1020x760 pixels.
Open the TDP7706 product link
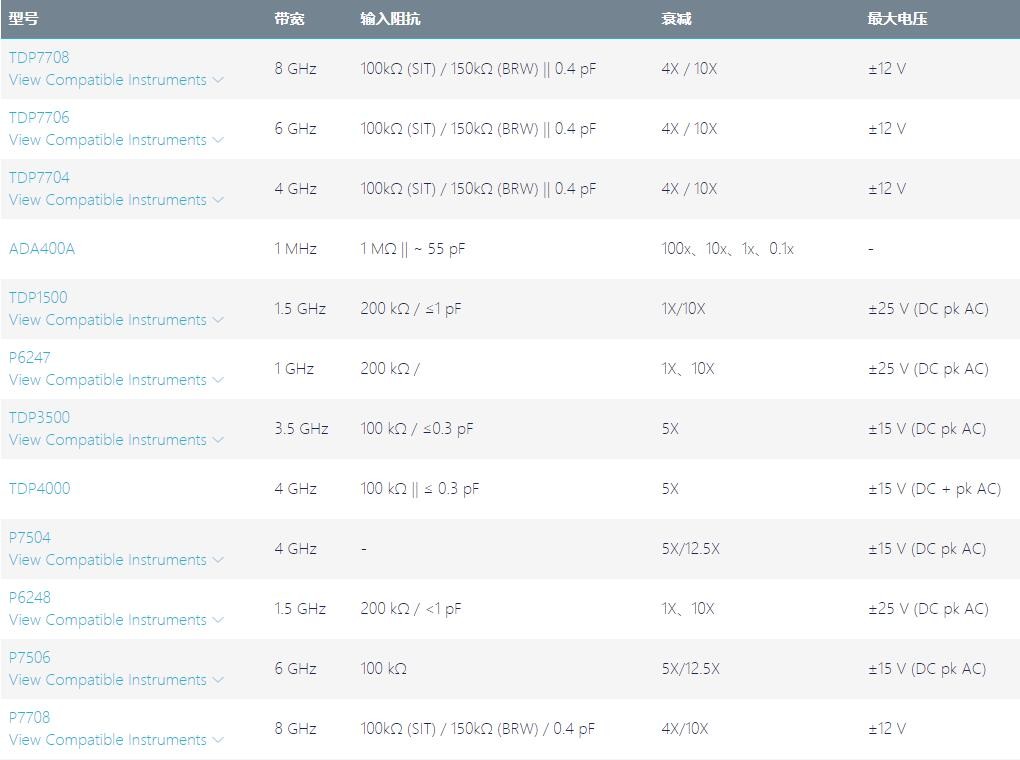coord(39,117)
